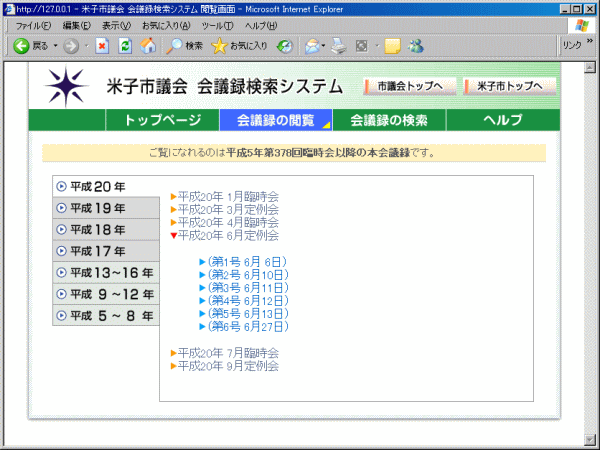Screen dimensions: 600x450
Task: Open the (第1号 6月 6日) link
Action: tap(244, 262)
